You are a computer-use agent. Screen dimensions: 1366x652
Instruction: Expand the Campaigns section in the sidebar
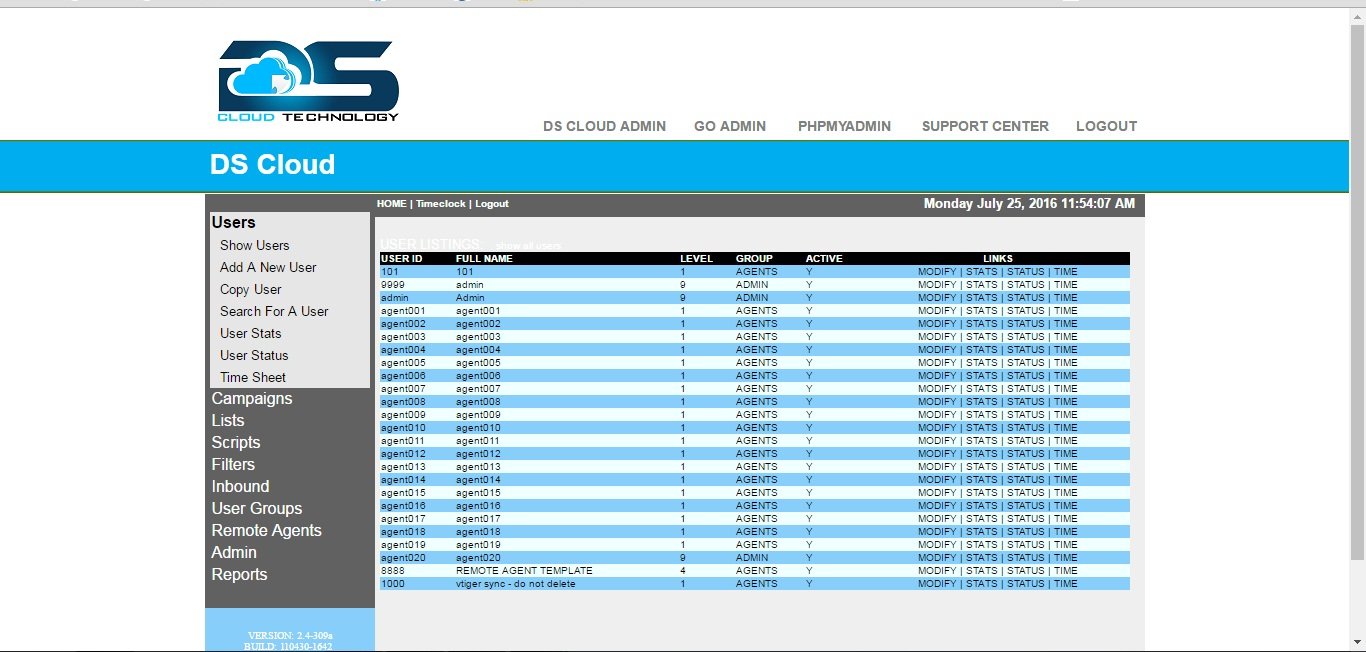click(252, 398)
